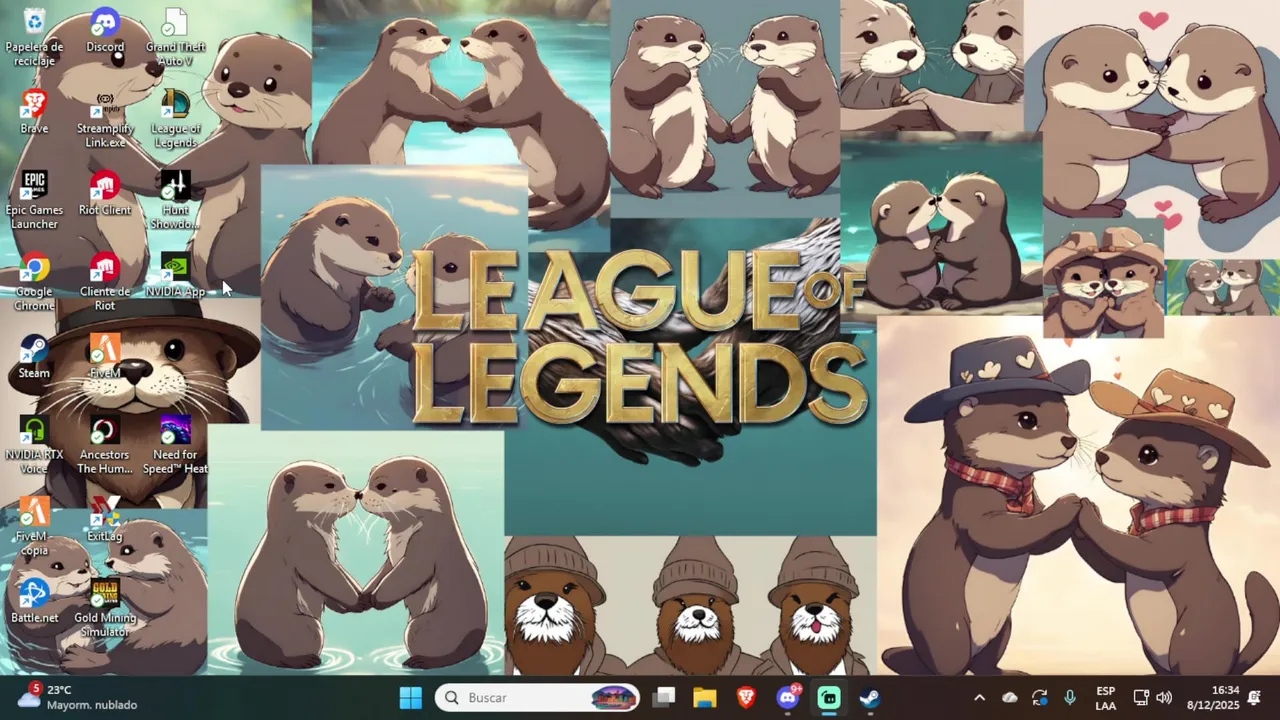This screenshot has height=720, width=1280.
Task: Click the Buscar taskbar search box
Action: (x=538, y=698)
